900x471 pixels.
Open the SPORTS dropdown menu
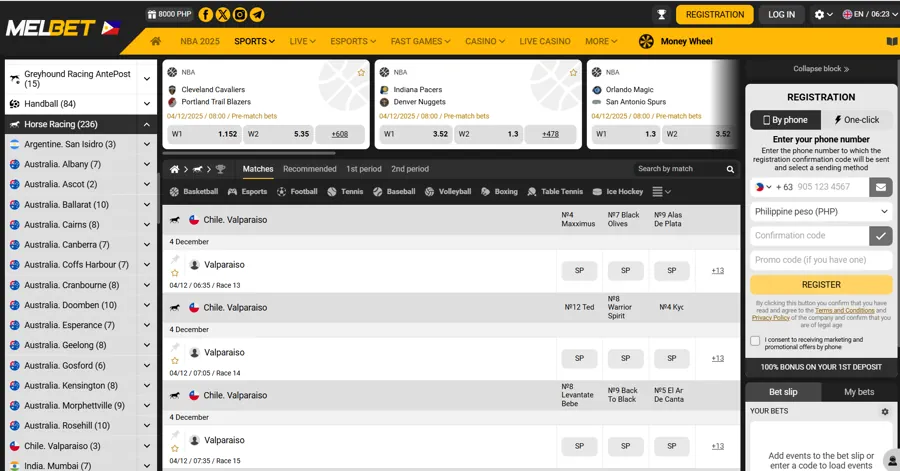pyautogui.click(x=254, y=42)
